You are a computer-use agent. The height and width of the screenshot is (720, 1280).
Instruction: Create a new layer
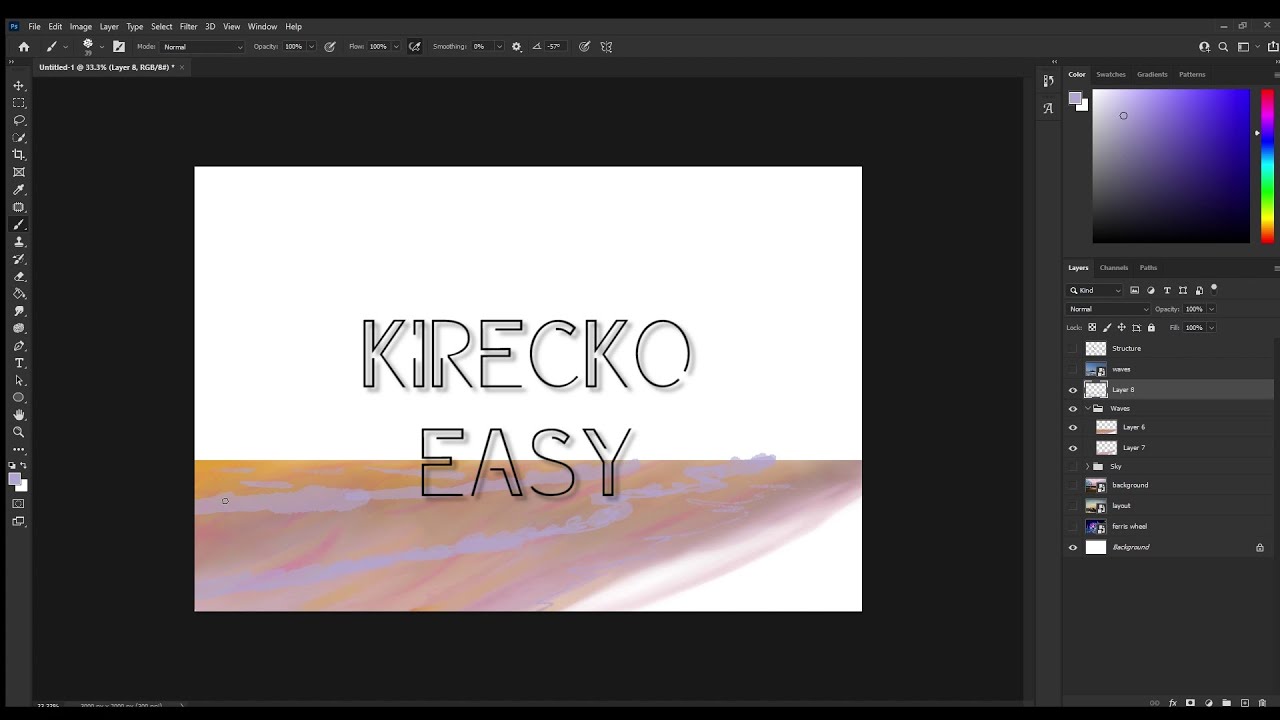[1244, 703]
